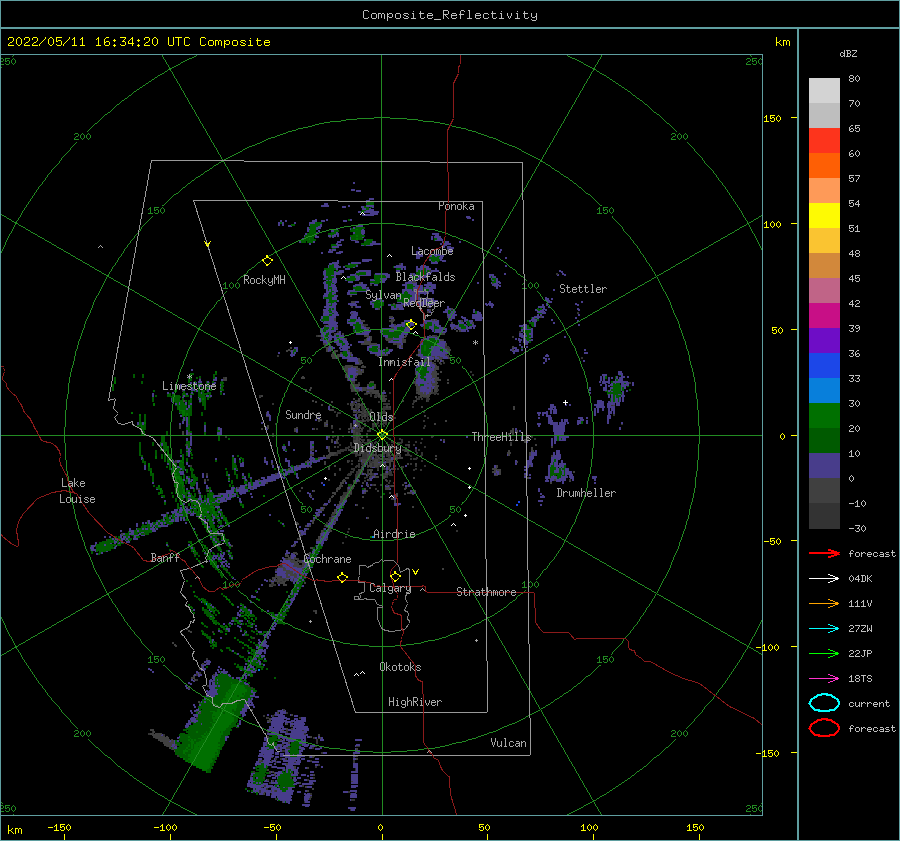Image resolution: width=900 pixels, height=841 pixels.
Task: Click the 51 dBZ yellow color swatch
Action: 824,215
